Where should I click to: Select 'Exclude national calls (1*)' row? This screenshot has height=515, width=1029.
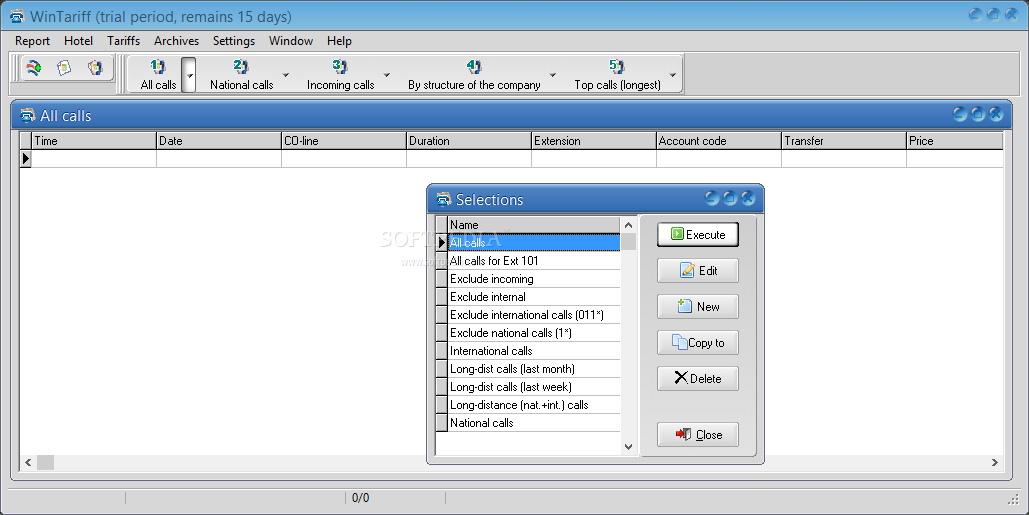tap(534, 333)
